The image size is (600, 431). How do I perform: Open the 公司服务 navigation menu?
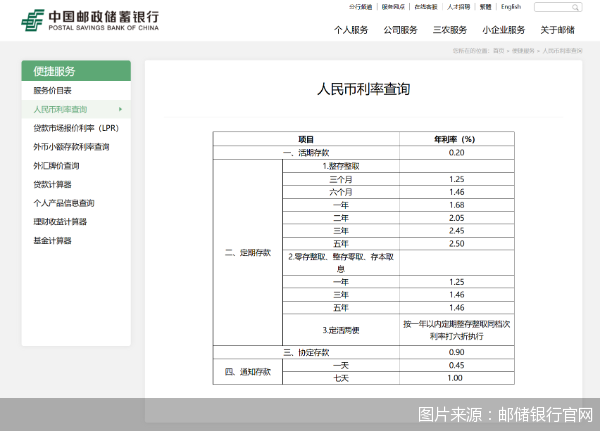click(401, 30)
